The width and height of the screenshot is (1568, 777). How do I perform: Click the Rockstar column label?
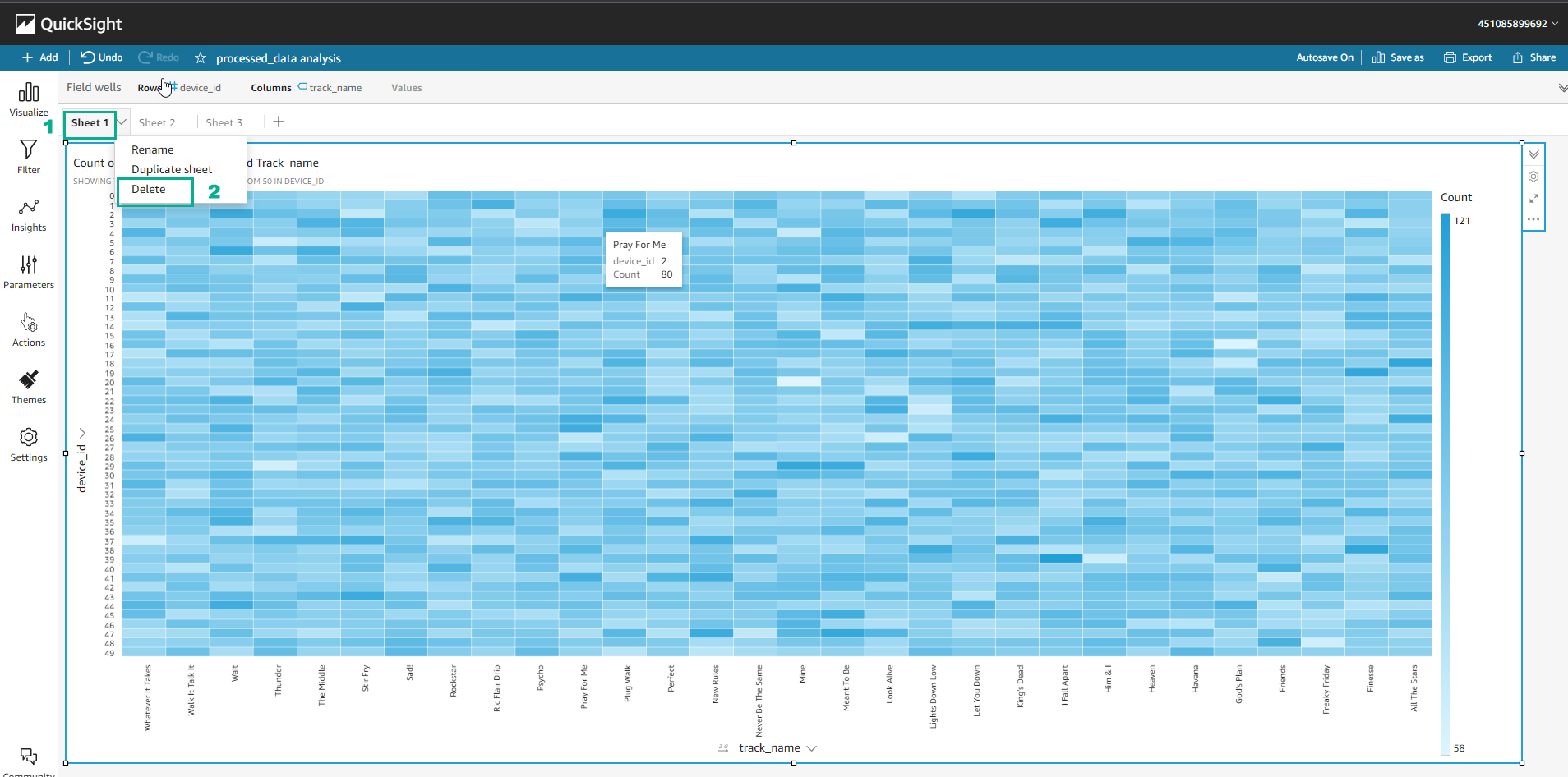454,681
